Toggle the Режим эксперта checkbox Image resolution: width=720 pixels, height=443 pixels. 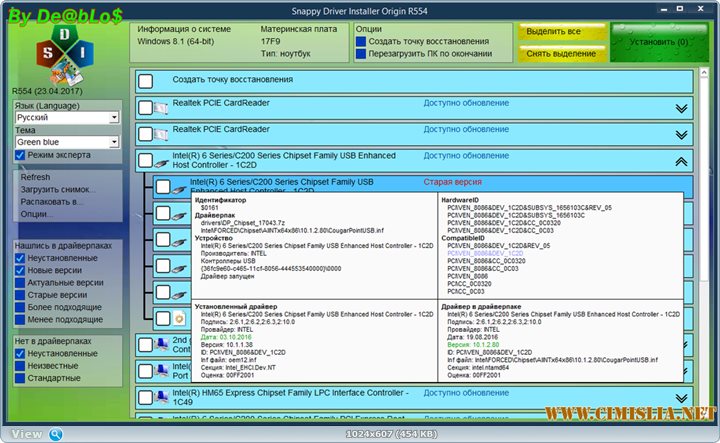coord(20,155)
